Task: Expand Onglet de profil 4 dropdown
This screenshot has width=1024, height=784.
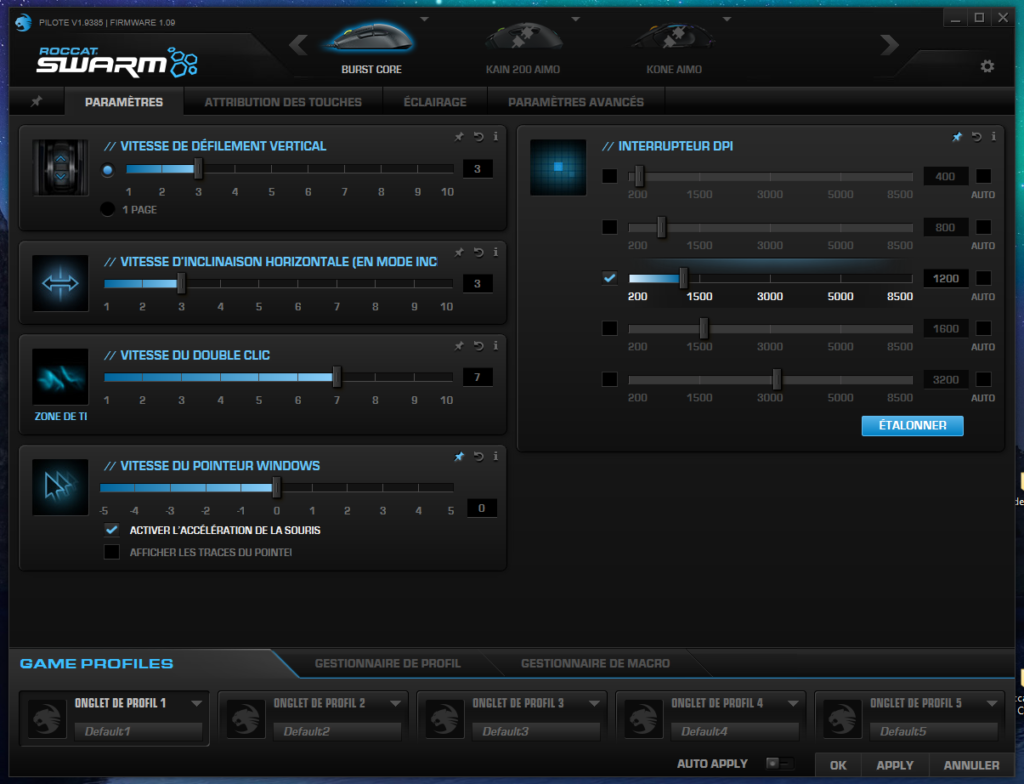Action: tap(793, 704)
